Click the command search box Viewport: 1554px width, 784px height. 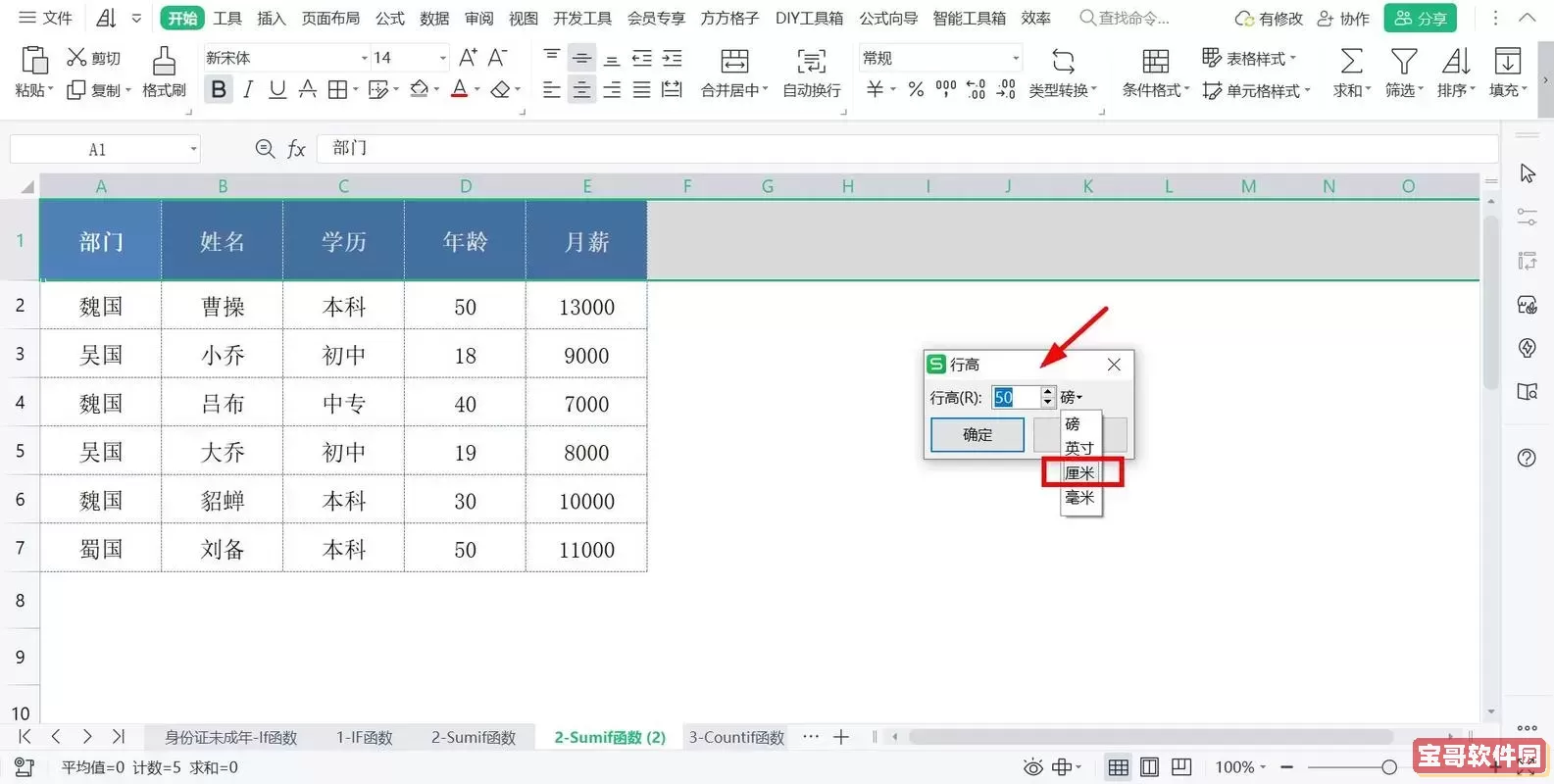pyautogui.click(x=1126, y=18)
